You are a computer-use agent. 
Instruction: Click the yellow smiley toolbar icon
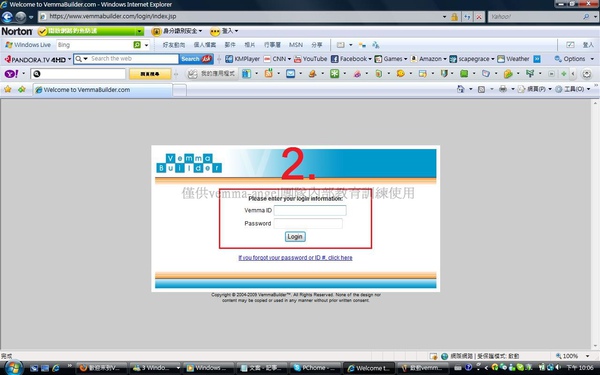[x=400, y=73]
